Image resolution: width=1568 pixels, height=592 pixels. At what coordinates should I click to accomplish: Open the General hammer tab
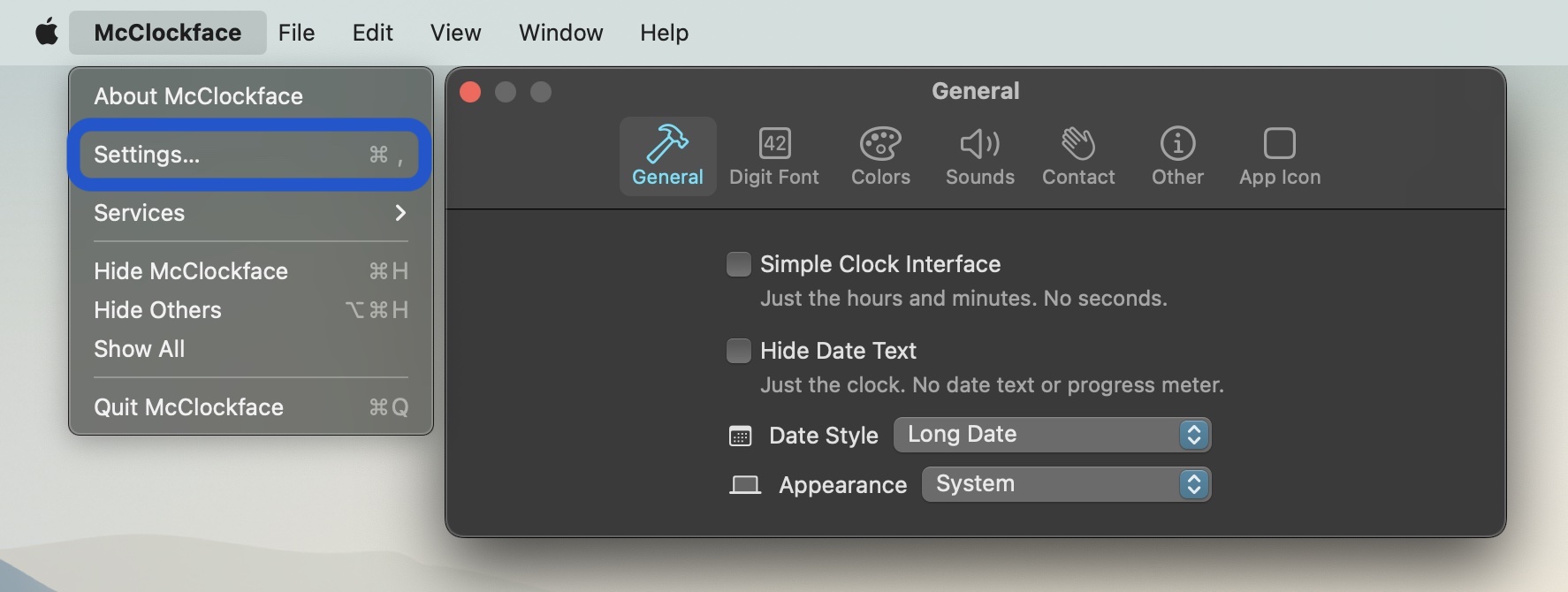667,156
